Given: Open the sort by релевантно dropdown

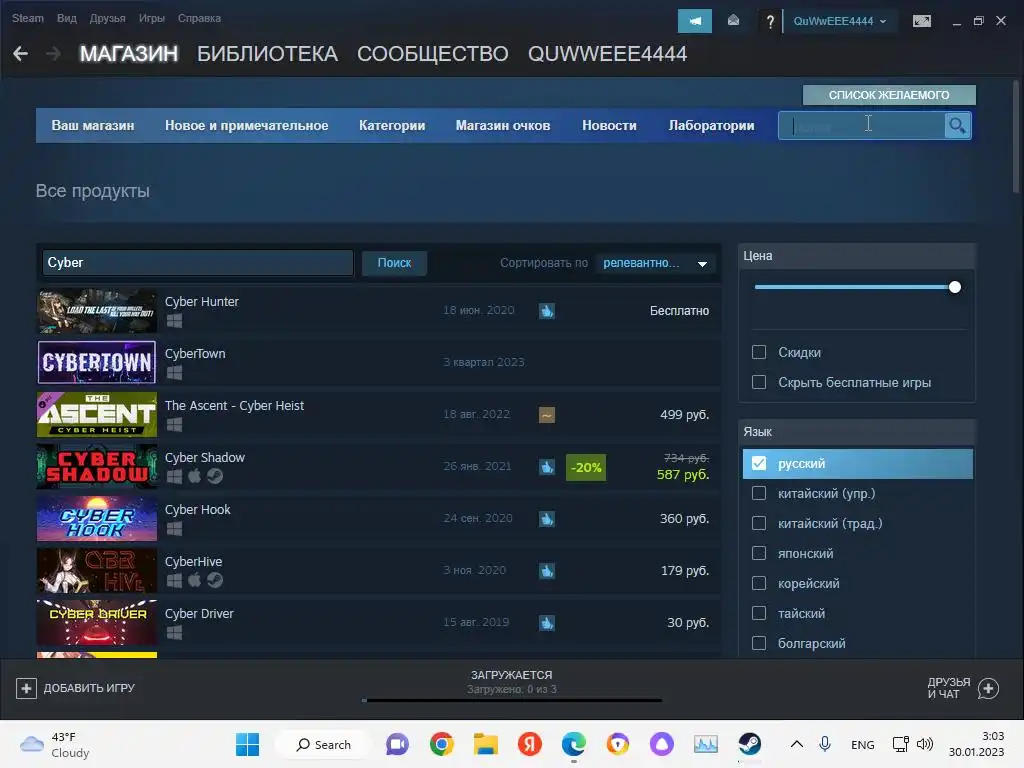Looking at the screenshot, I should [656, 263].
